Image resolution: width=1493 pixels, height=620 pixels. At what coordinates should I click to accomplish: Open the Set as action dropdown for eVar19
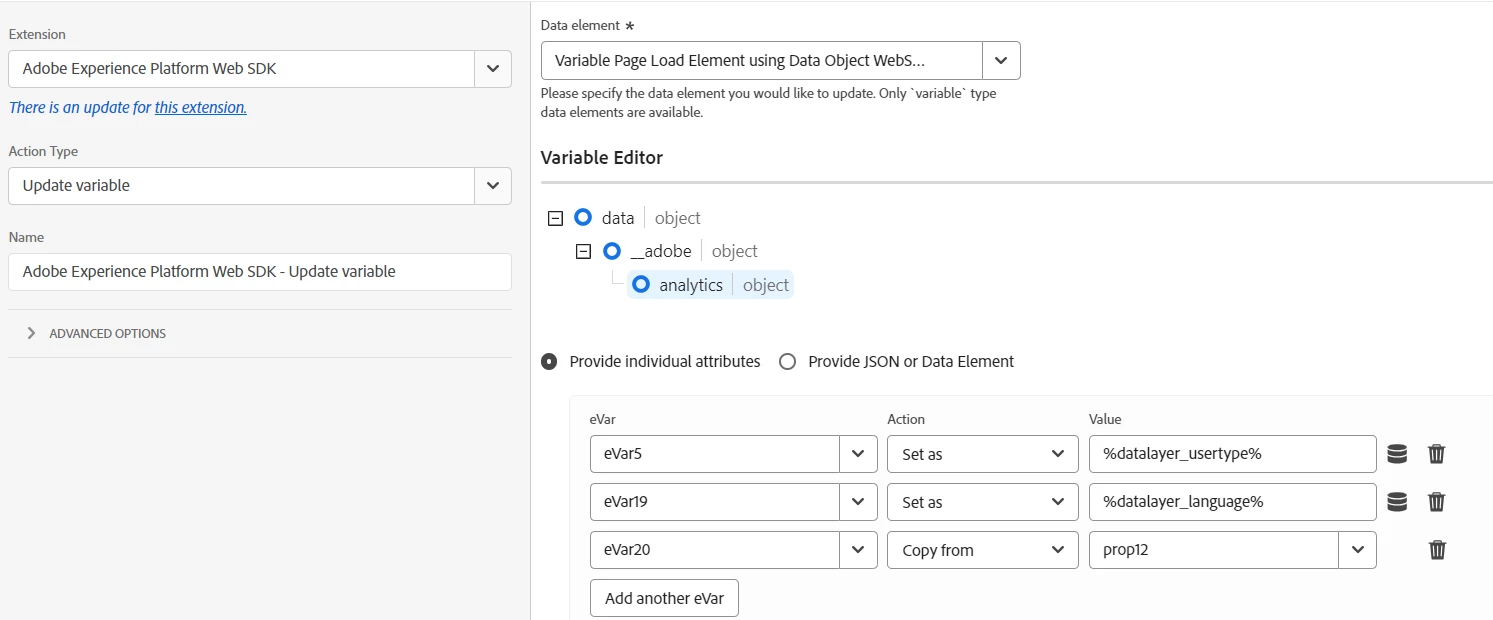[x=983, y=502]
